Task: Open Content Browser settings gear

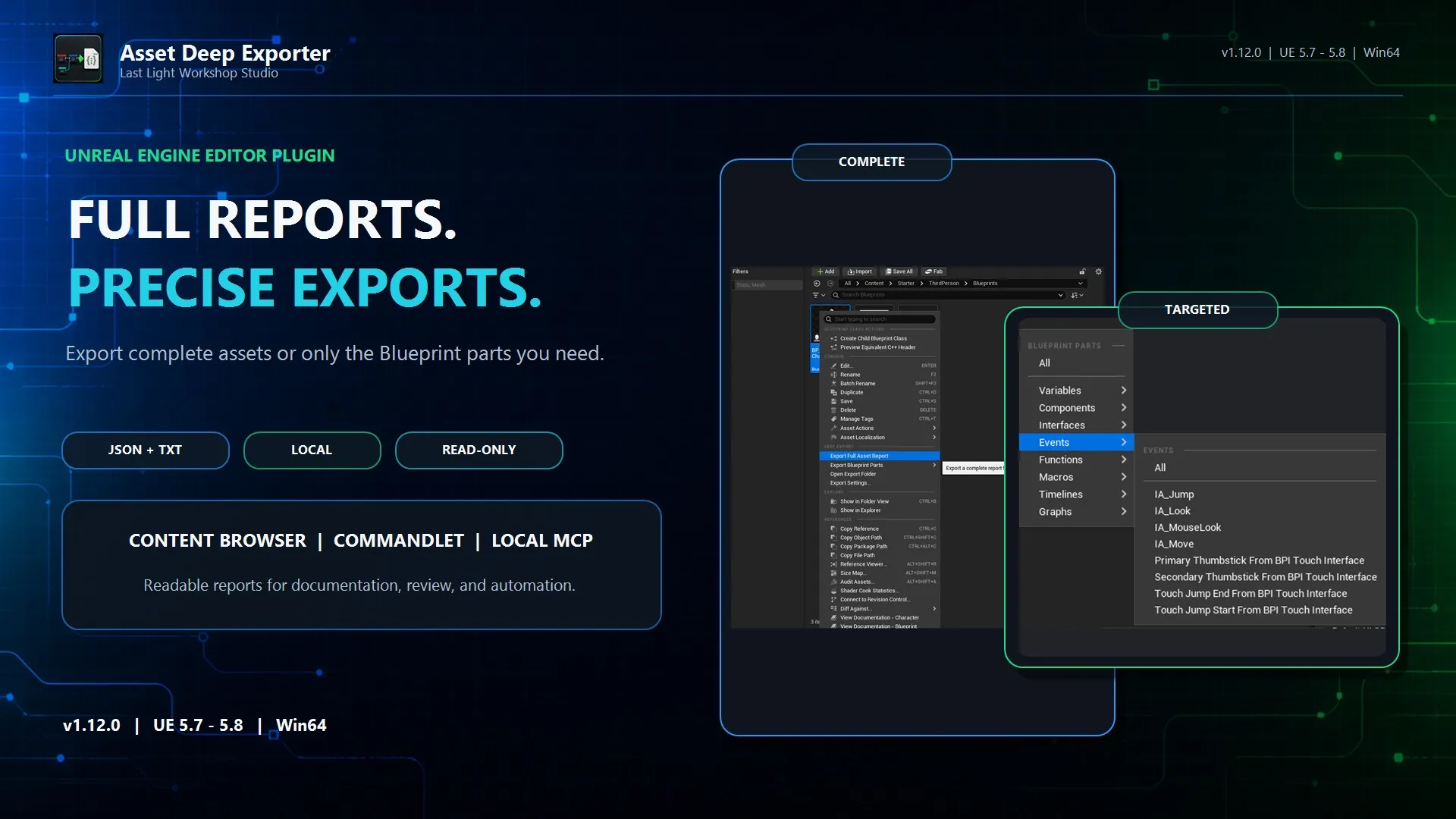Action: tap(1098, 271)
